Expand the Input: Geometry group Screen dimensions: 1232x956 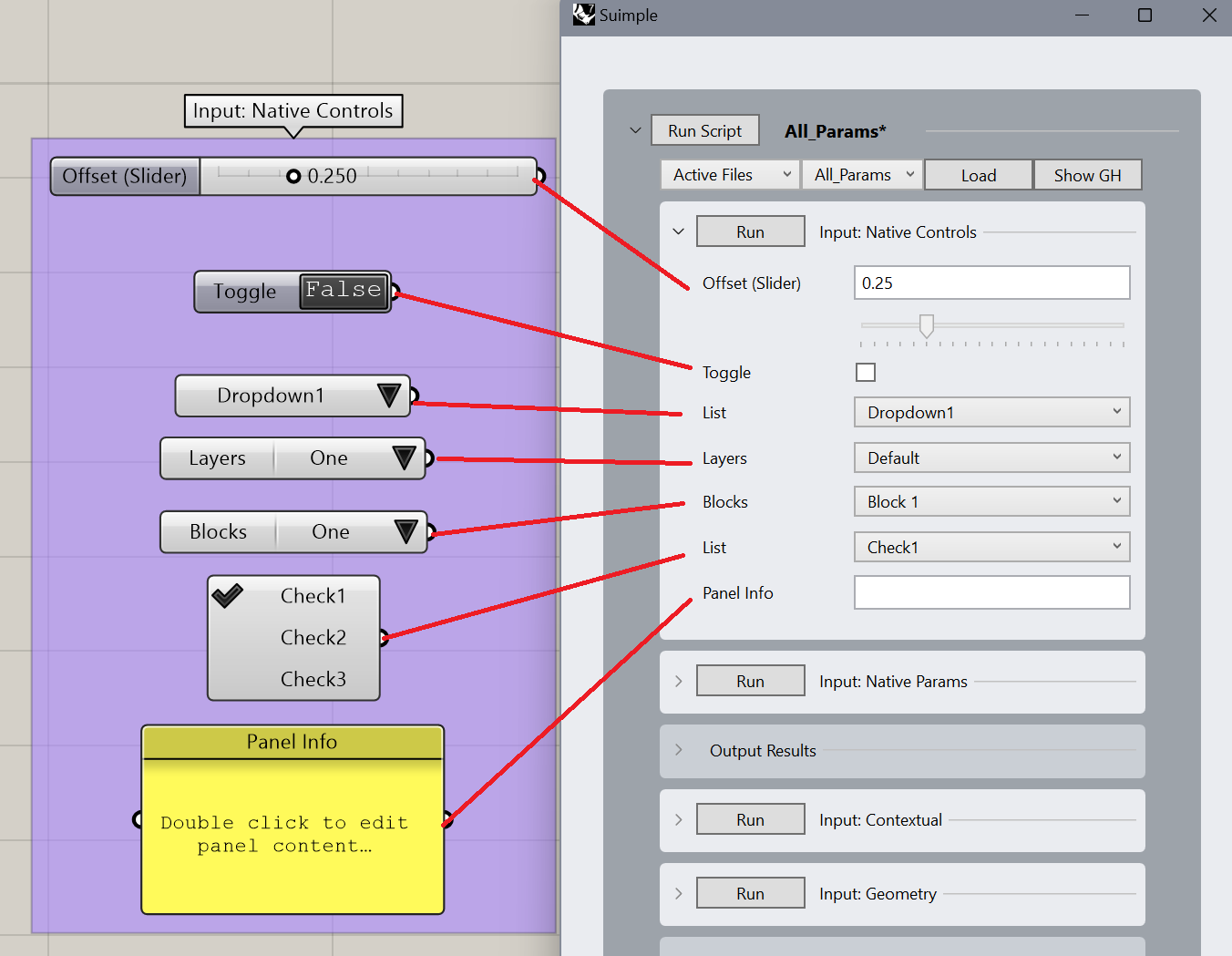(678, 893)
